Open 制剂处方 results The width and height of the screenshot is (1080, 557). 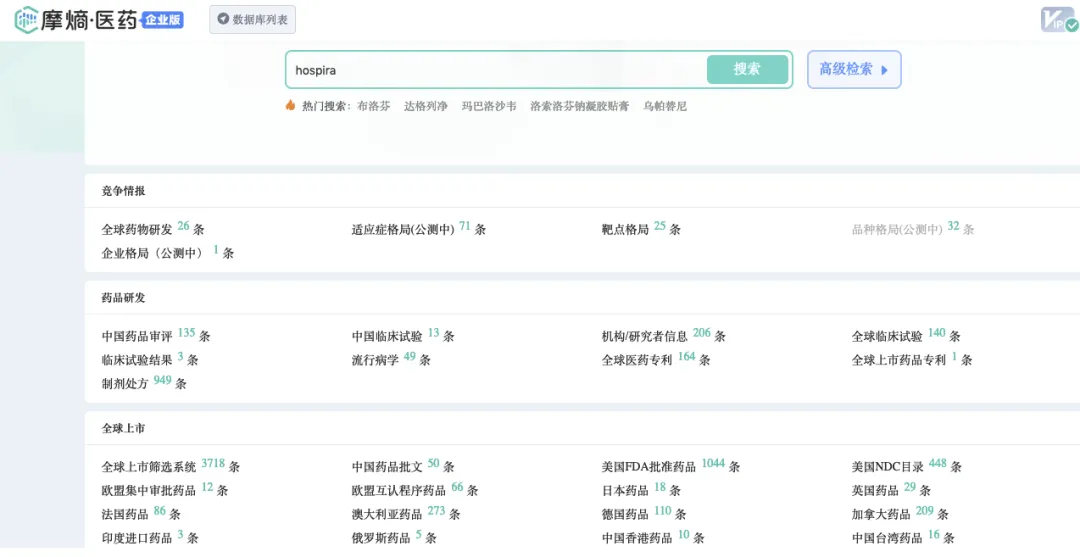pyautogui.click(x=125, y=383)
